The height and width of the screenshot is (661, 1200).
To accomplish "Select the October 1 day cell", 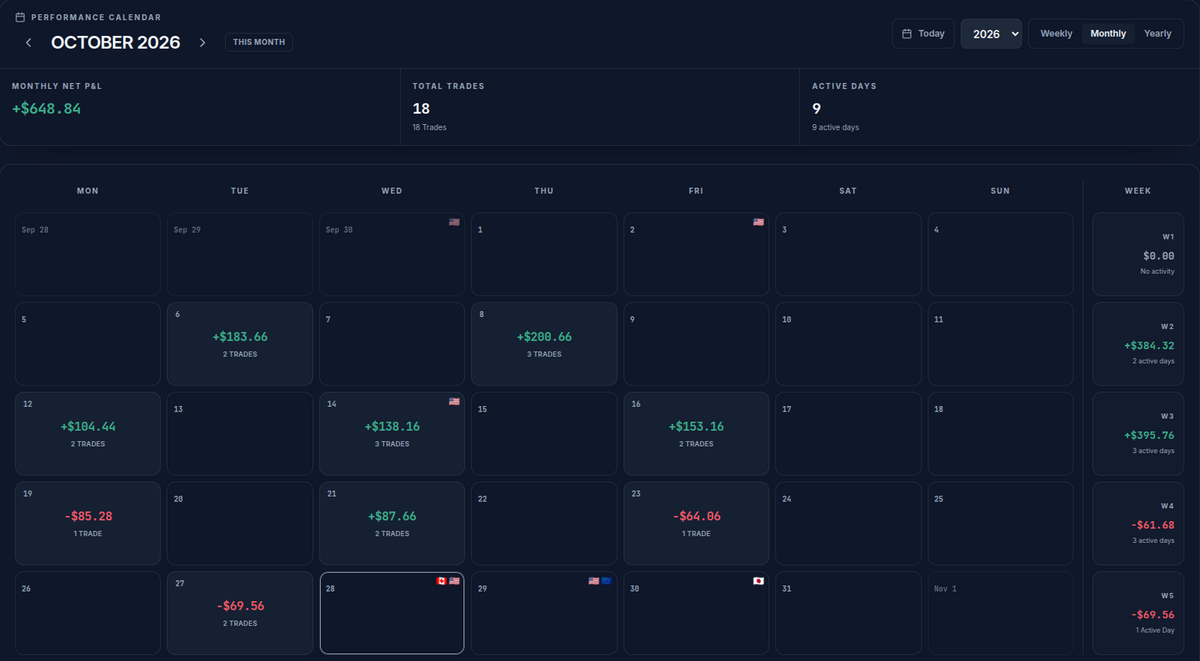I will [544, 254].
